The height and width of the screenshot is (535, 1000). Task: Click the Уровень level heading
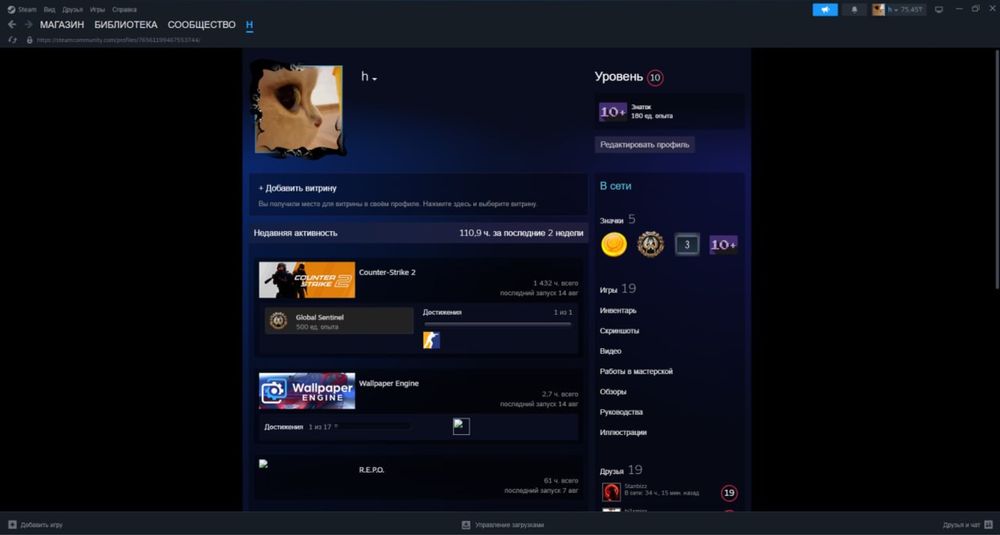[619, 77]
